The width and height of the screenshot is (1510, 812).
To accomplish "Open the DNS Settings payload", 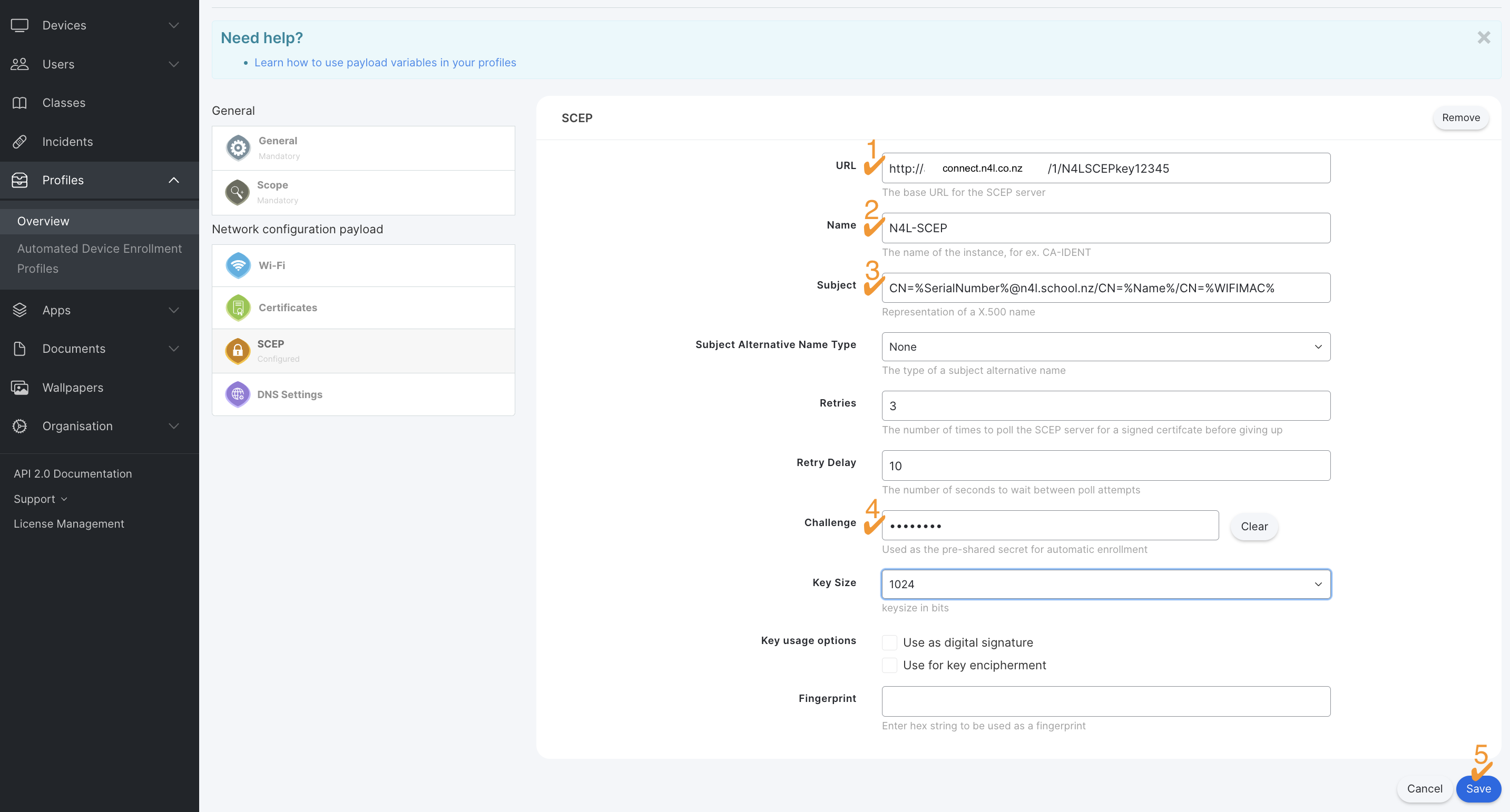I will (x=364, y=394).
